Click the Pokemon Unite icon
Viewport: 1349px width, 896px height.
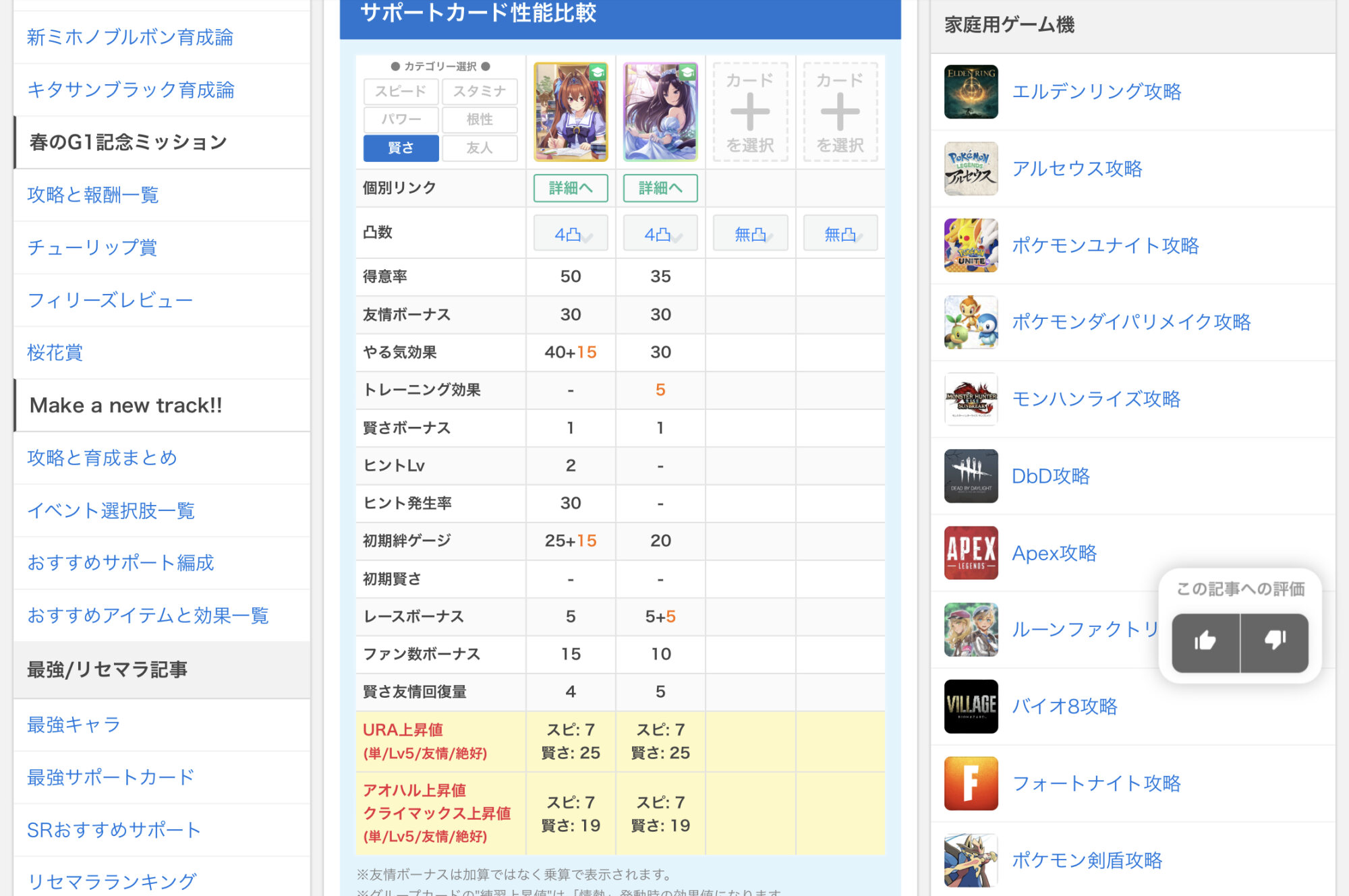[971, 245]
